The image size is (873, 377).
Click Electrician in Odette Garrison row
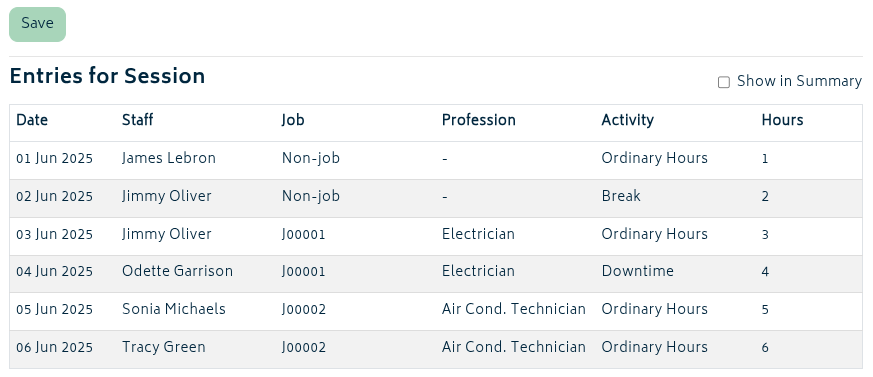tap(478, 272)
